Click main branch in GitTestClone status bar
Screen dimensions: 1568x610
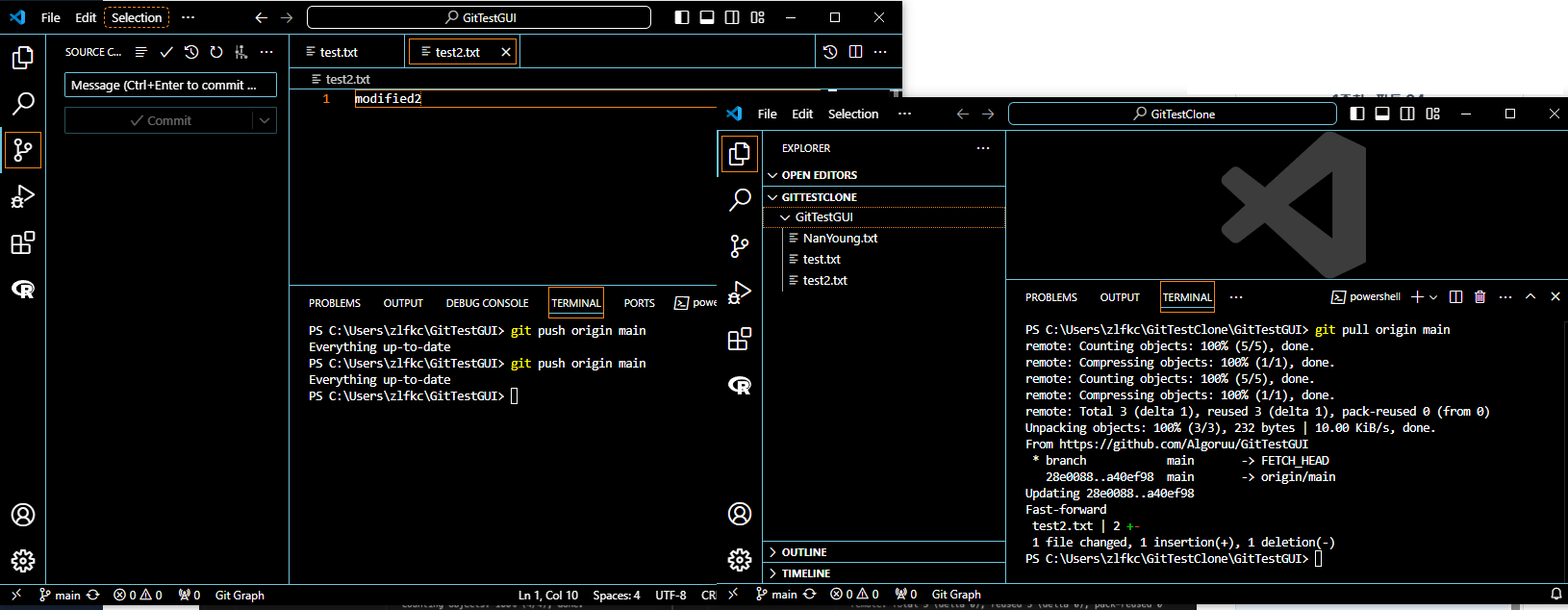click(776, 595)
